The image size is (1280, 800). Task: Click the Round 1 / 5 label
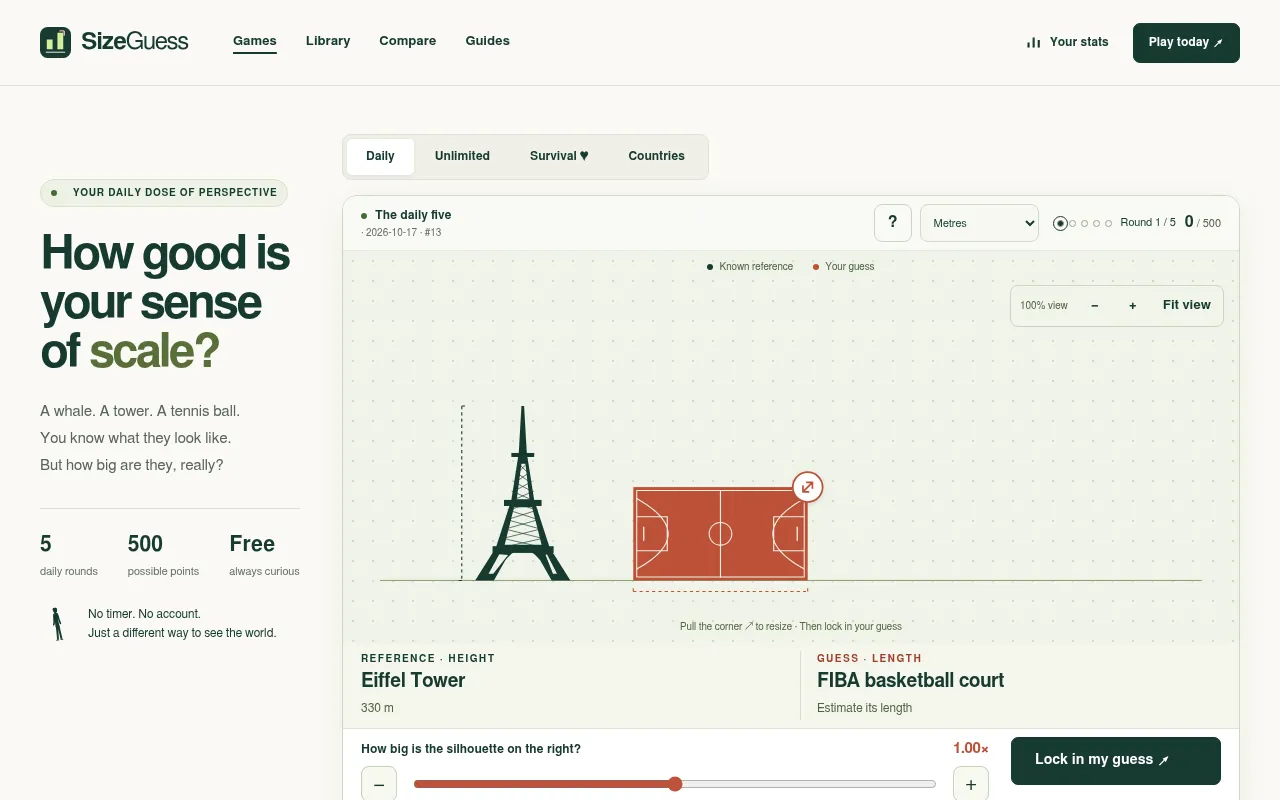(x=1148, y=223)
